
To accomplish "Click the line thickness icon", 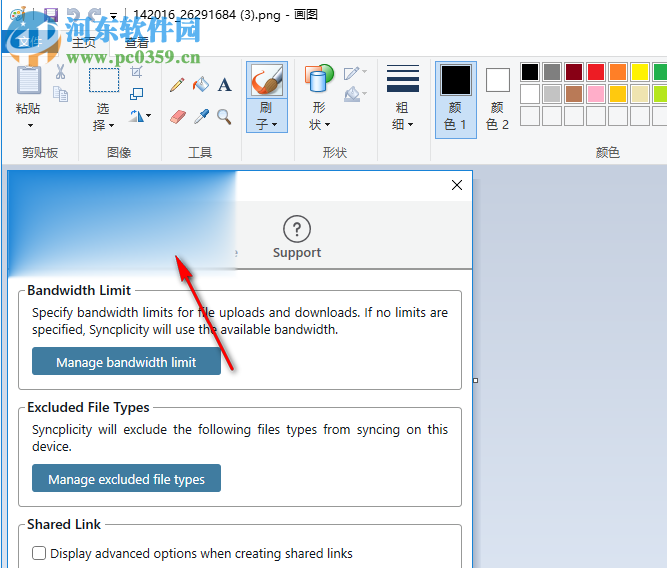I will (403, 79).
